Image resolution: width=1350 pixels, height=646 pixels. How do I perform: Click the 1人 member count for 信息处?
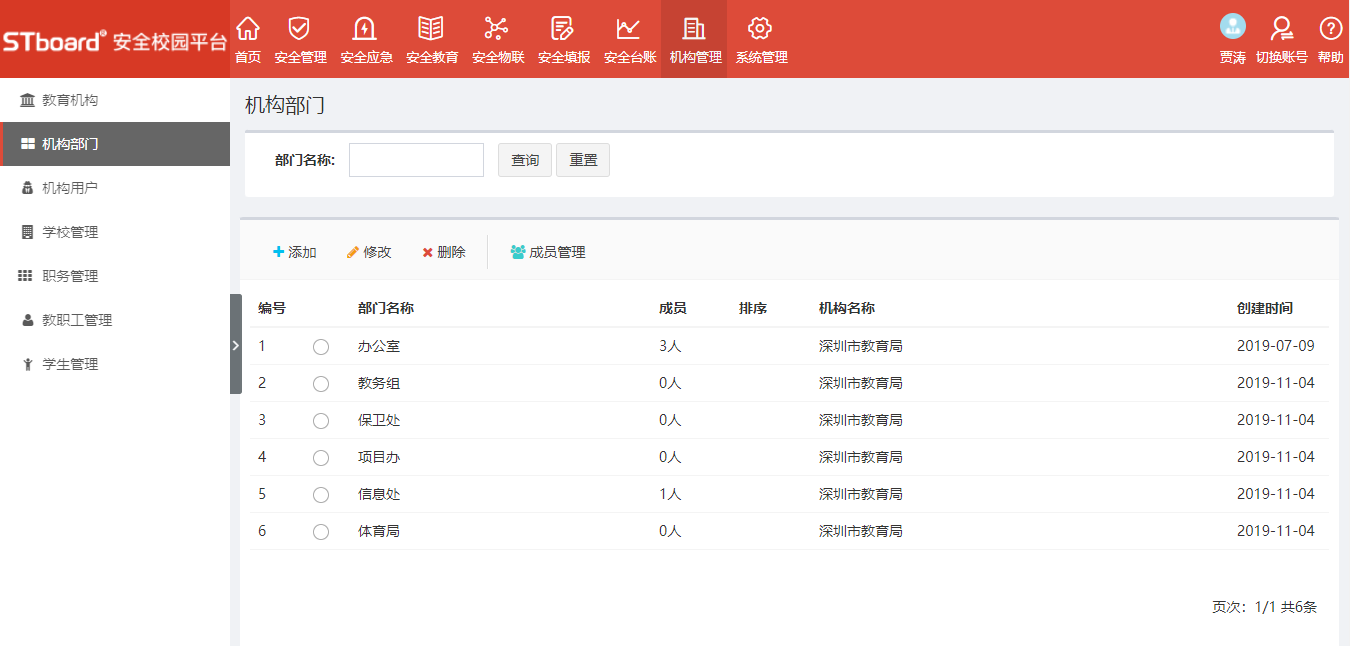click(670, 494)
